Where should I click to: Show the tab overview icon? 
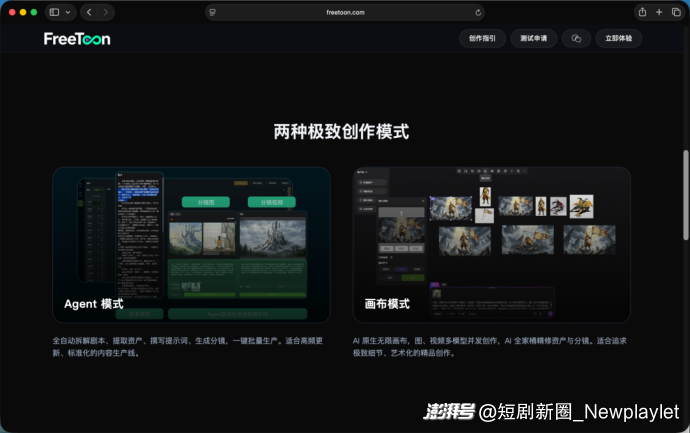coord(676,12)
